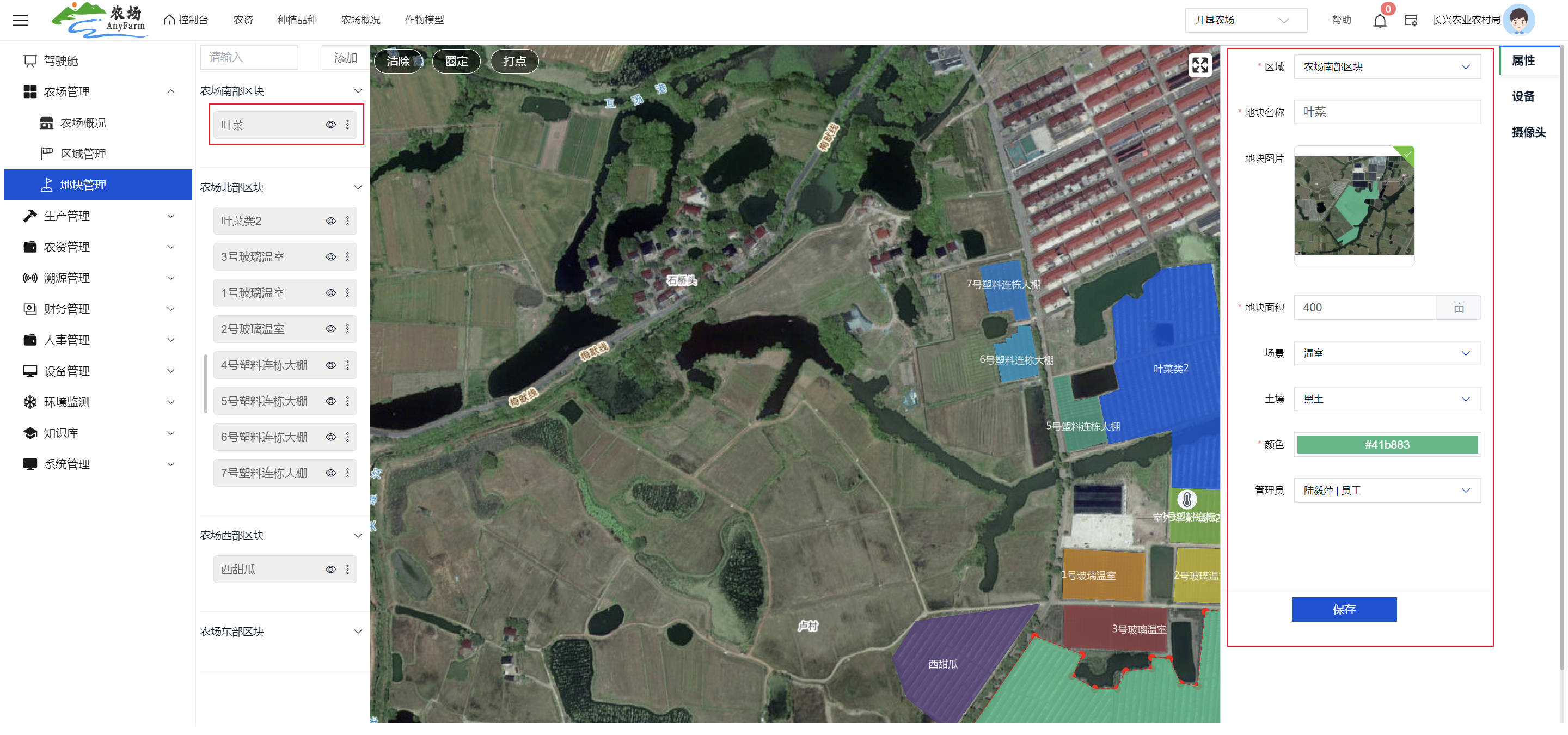Image resolution: width=1568 pixels, height=735 pixels.
Task: Click the hamburger menu icon
Action: pos(20,20)
